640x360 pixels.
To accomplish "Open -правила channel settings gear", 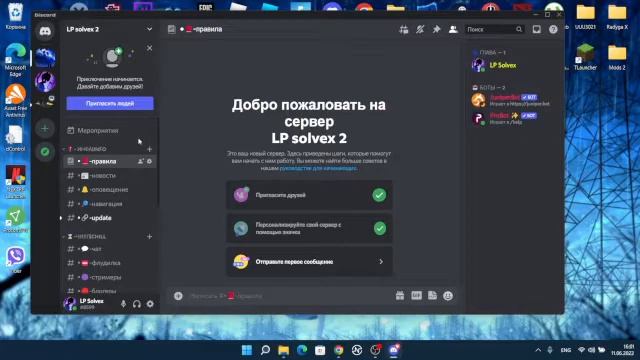I will coord(149,161).
